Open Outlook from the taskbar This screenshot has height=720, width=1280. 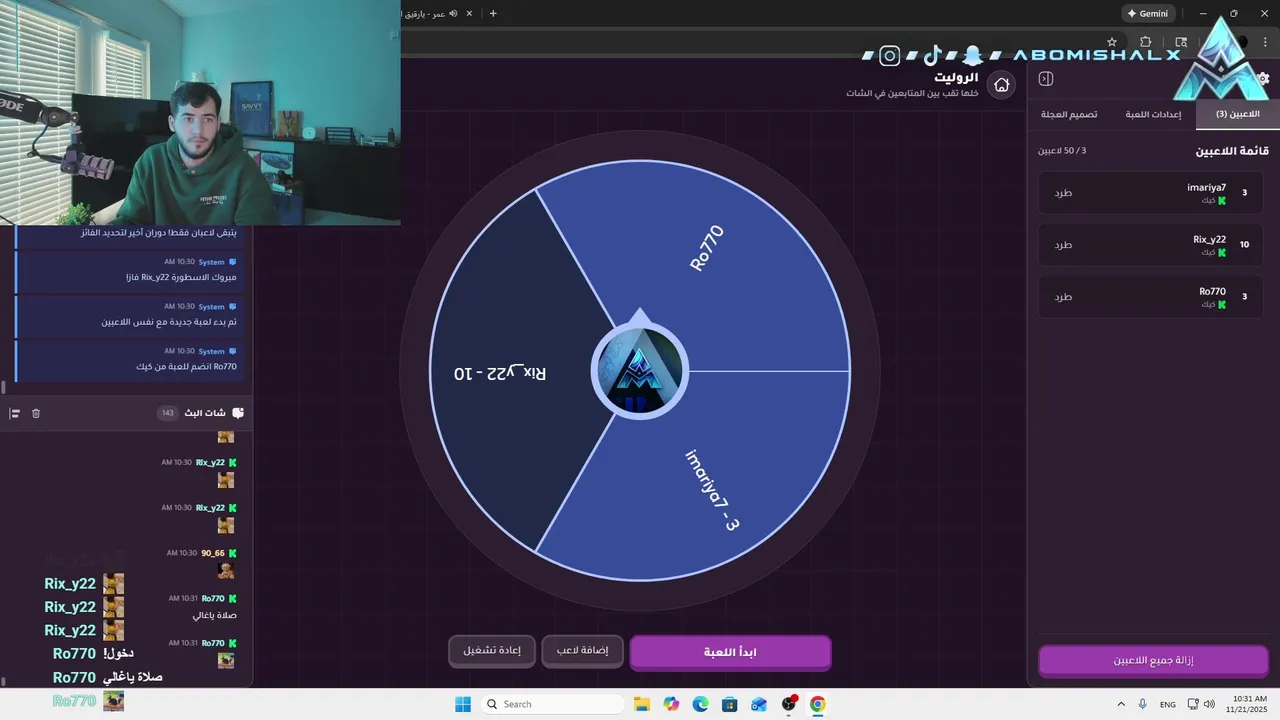coord(759,704)
